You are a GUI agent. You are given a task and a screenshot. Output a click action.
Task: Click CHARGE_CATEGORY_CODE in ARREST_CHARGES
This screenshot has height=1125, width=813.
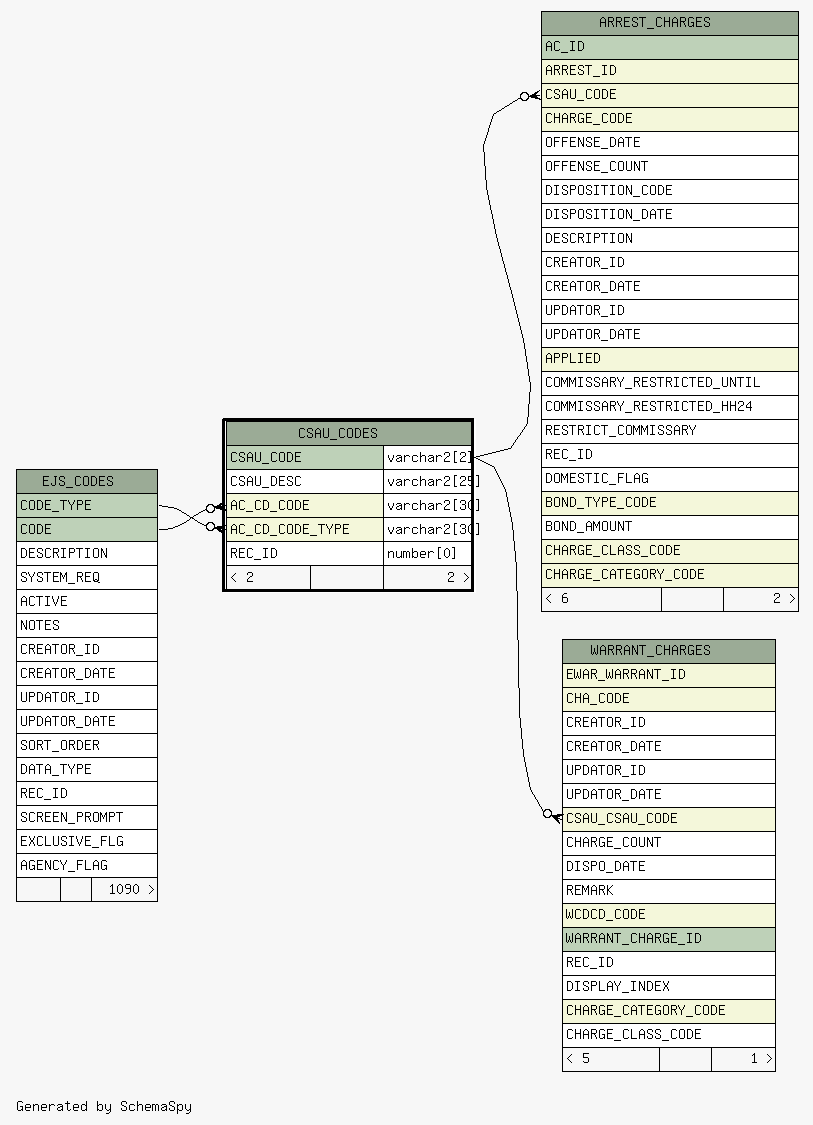click(669, 575)
